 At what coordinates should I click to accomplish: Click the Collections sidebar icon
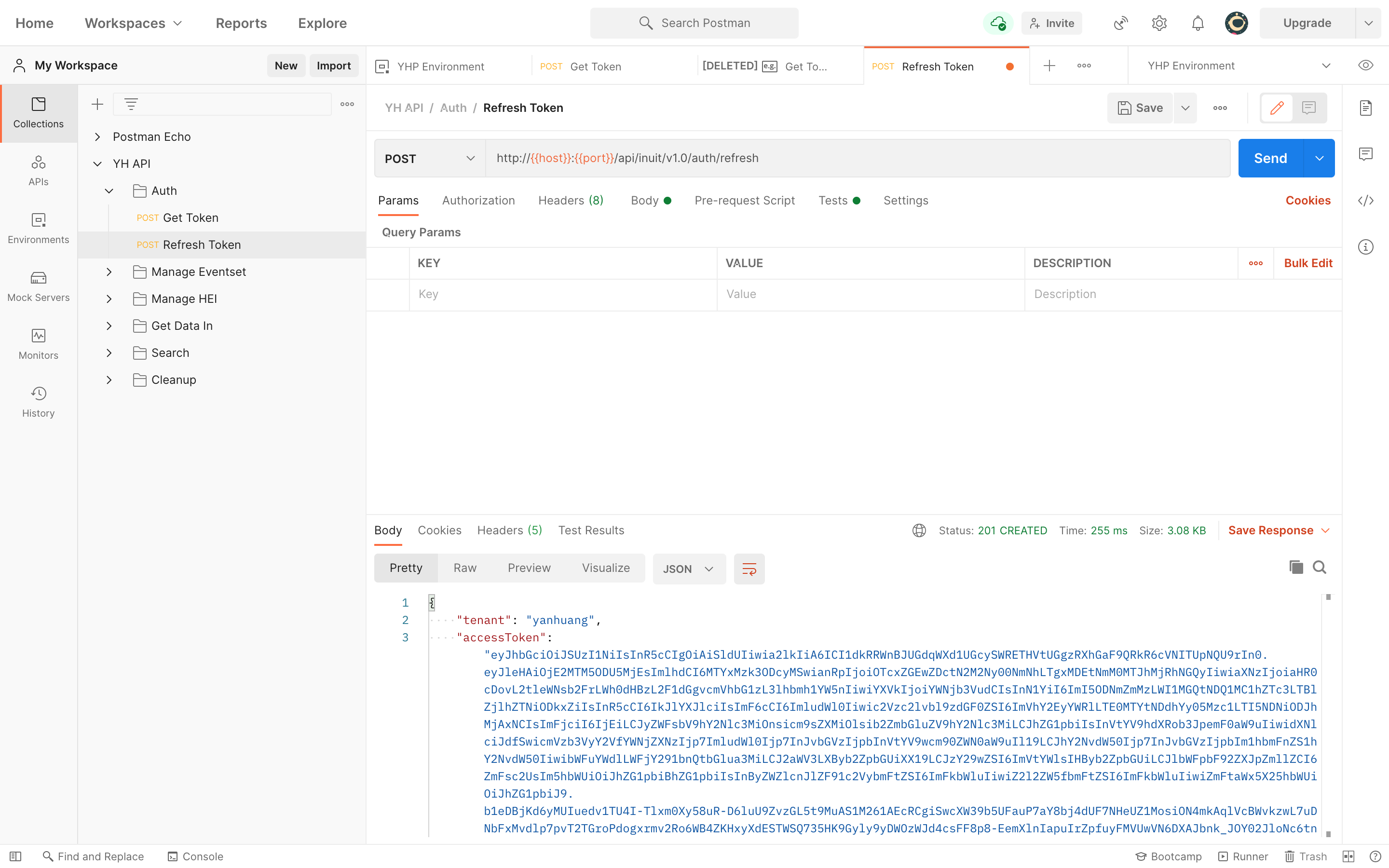38,113
